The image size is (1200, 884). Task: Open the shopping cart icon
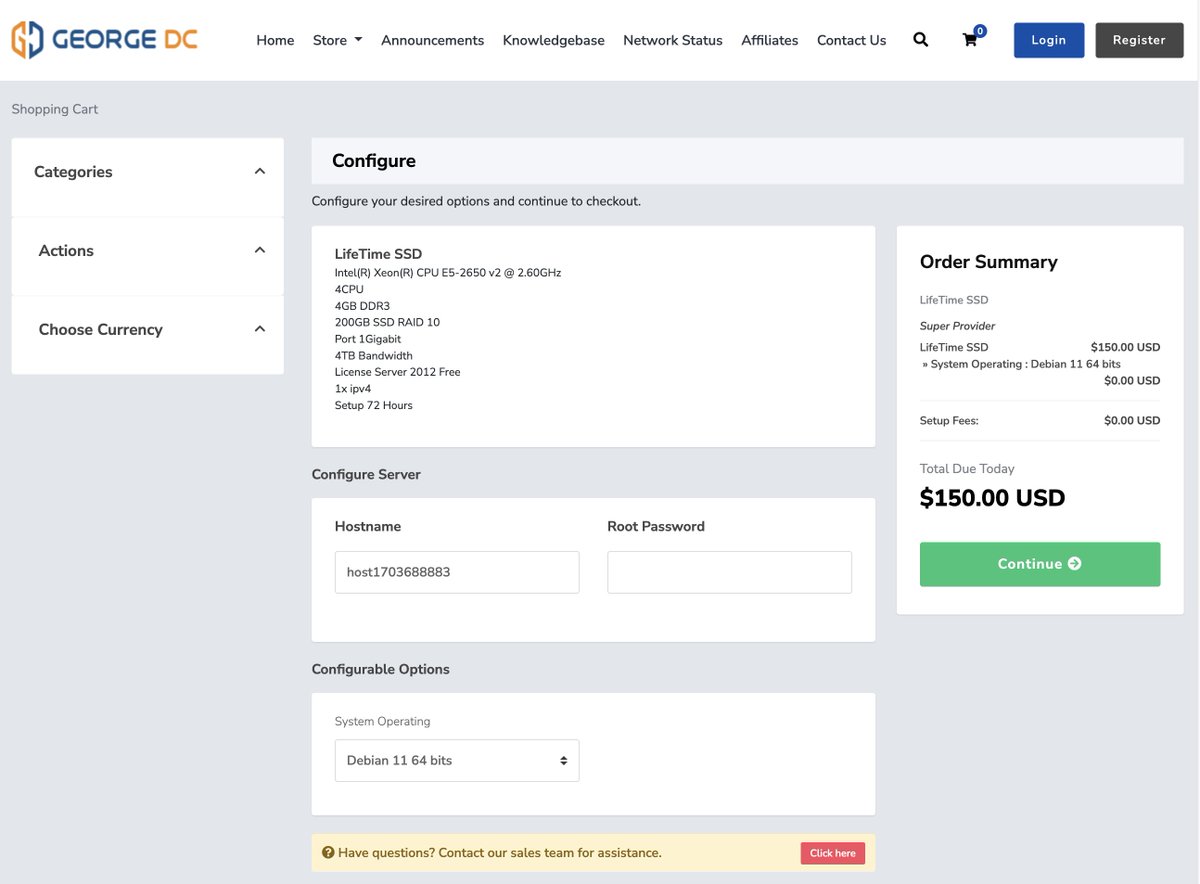click(971, 40)
